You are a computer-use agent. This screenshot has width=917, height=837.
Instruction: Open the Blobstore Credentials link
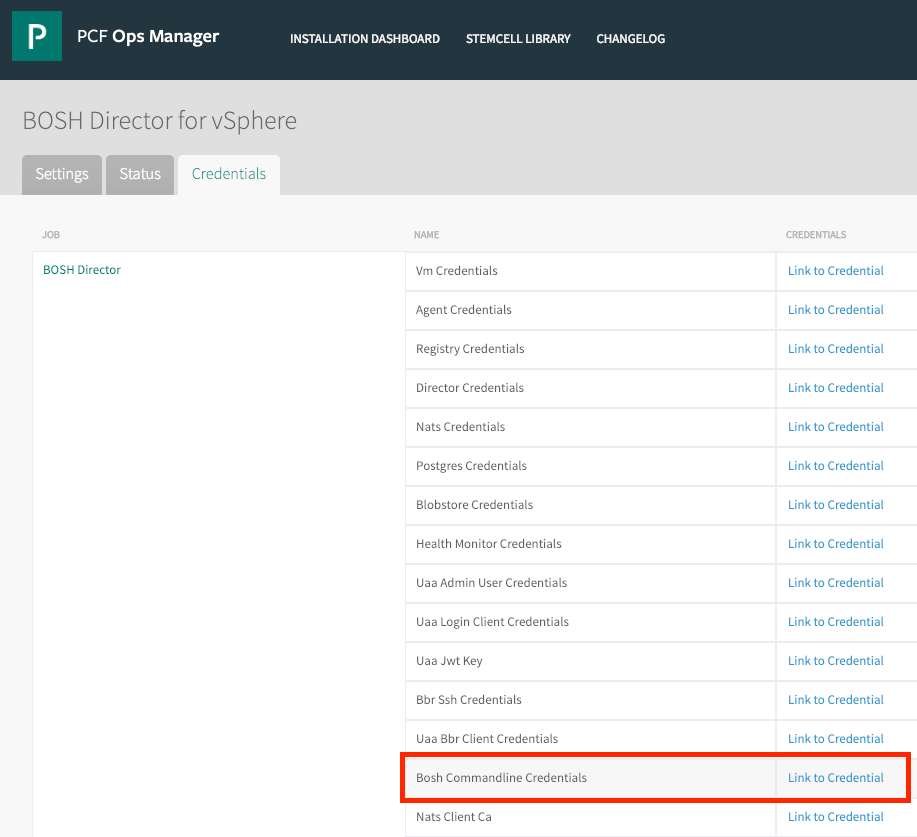835,504
